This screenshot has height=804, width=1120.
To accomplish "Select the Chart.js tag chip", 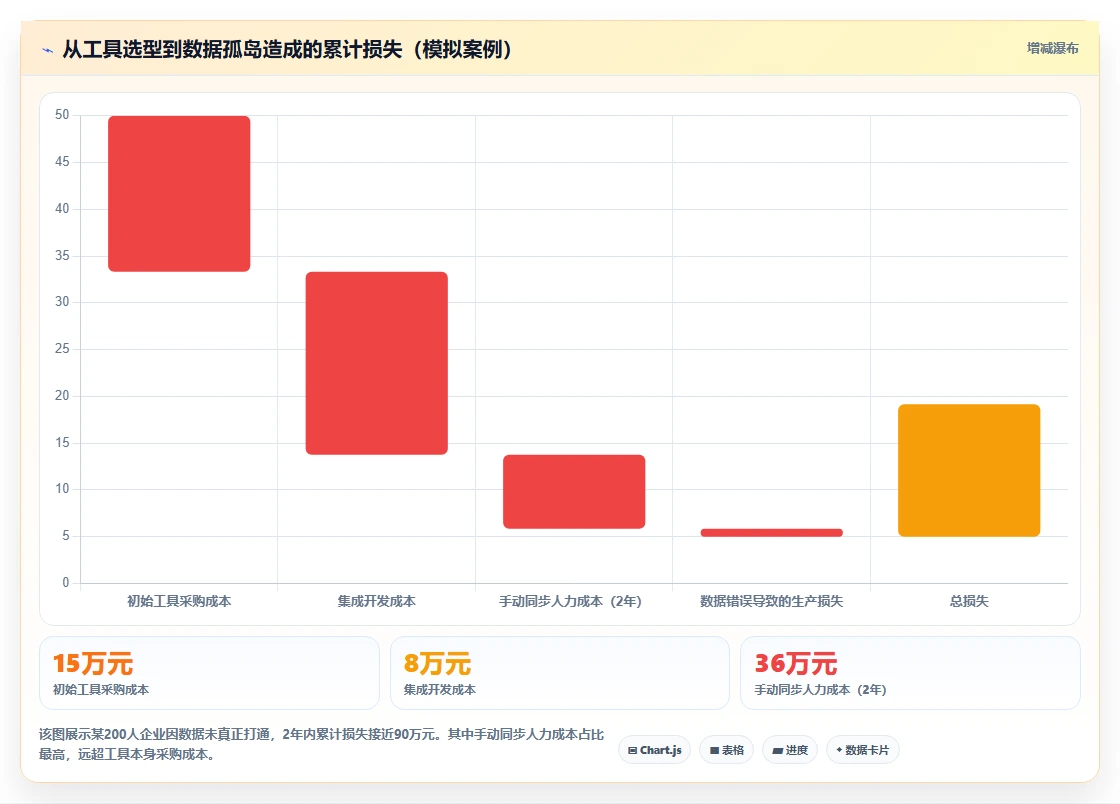I will click(x=654, y=750).
